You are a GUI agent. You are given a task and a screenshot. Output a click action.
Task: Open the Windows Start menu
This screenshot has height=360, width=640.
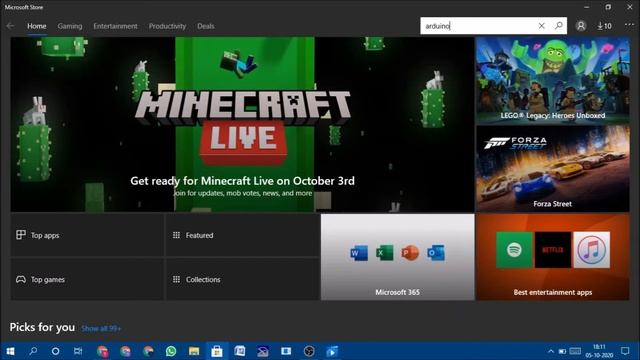(x=11, y=351)
